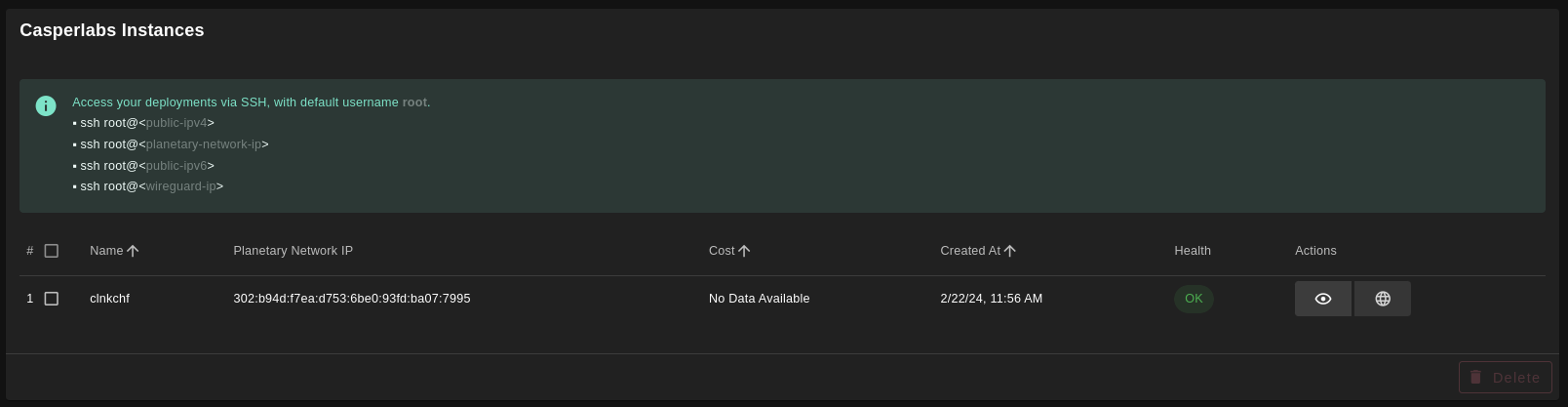
Task: Click the info icon in the SSH banner
Action: [46, 105]
